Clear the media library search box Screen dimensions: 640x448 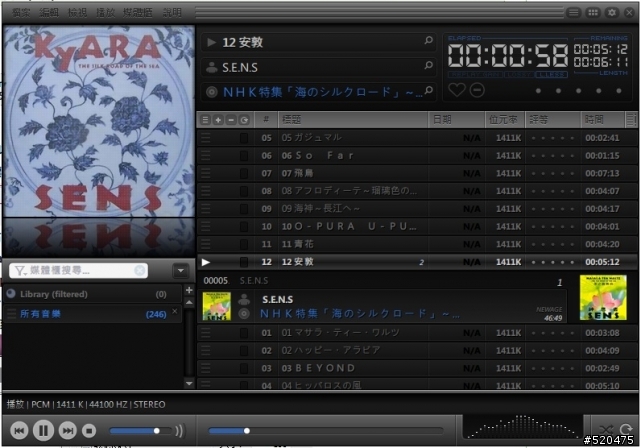tap(140, 270)
